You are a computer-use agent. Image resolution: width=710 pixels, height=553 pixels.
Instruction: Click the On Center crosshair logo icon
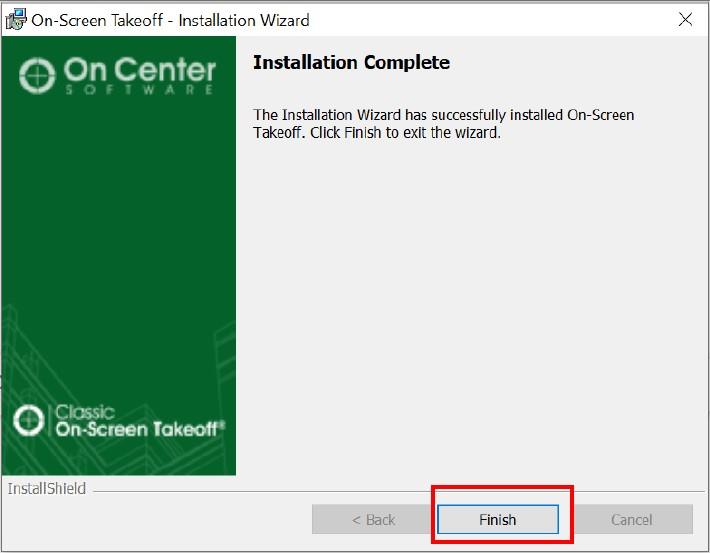[x=38, y=76]
